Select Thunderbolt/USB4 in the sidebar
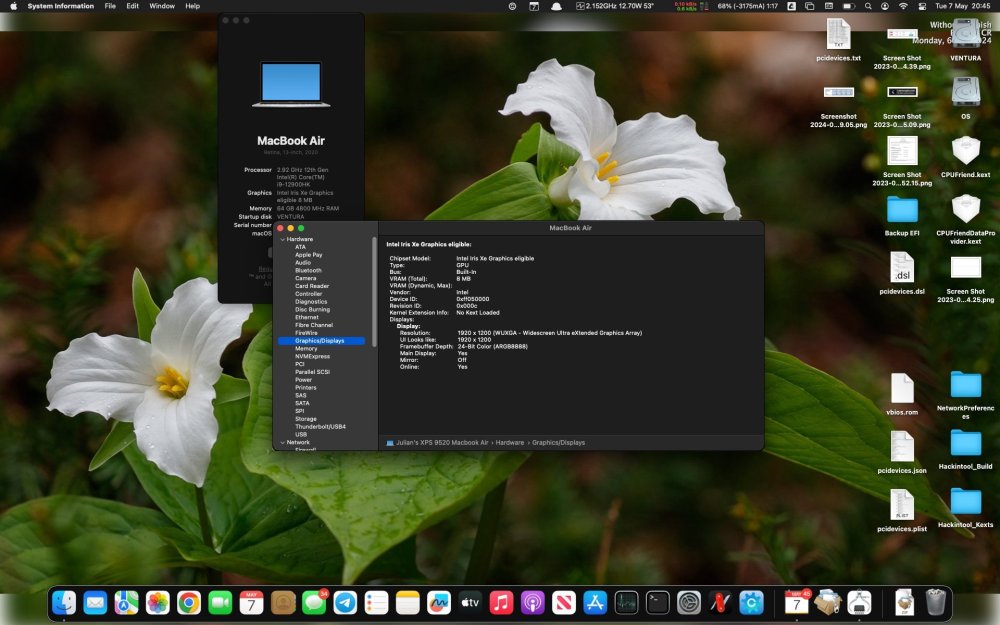 [x=321, y=427]
